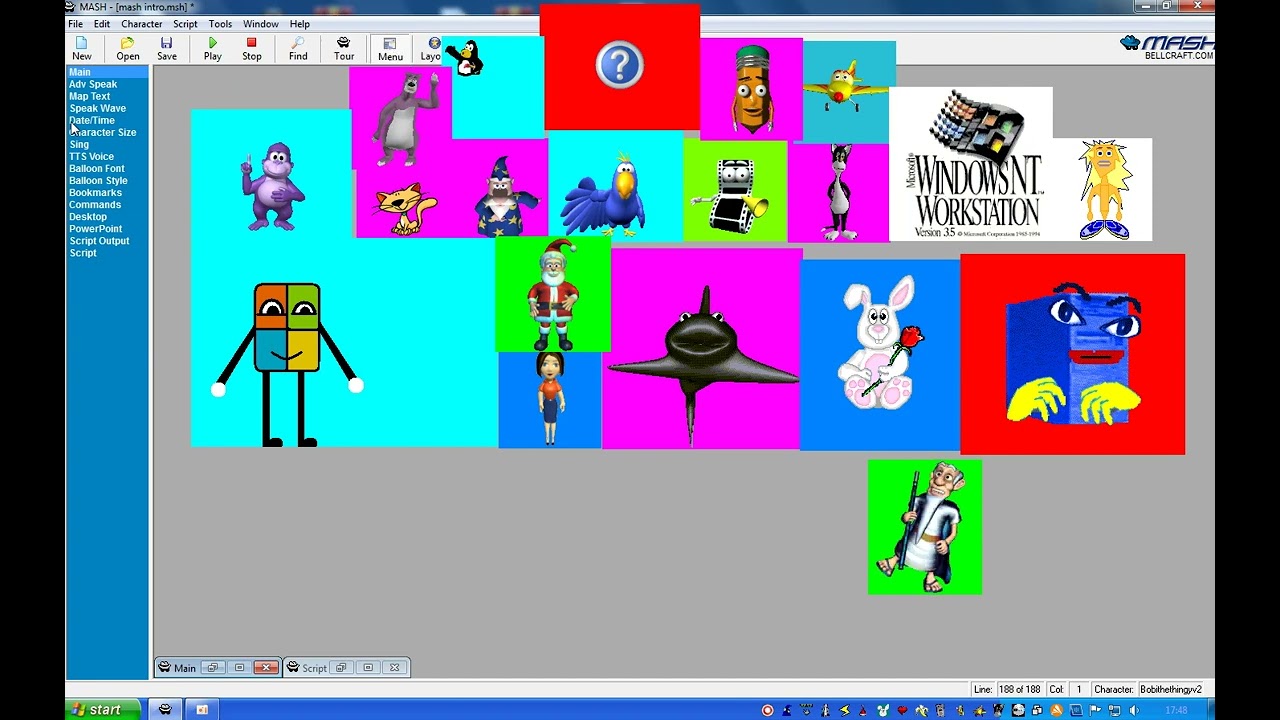Click the orange pencil character
Screen dimensions: 1280x720
pyautogui.click(x=751, y=89)
